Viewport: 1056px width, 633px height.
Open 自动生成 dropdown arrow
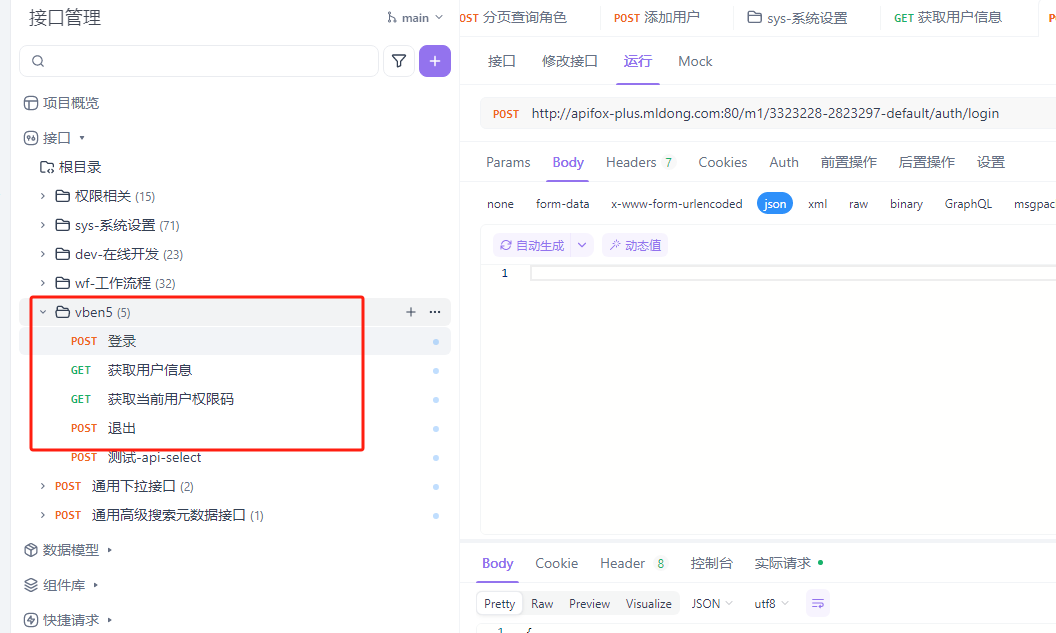[x=582, y=246]
